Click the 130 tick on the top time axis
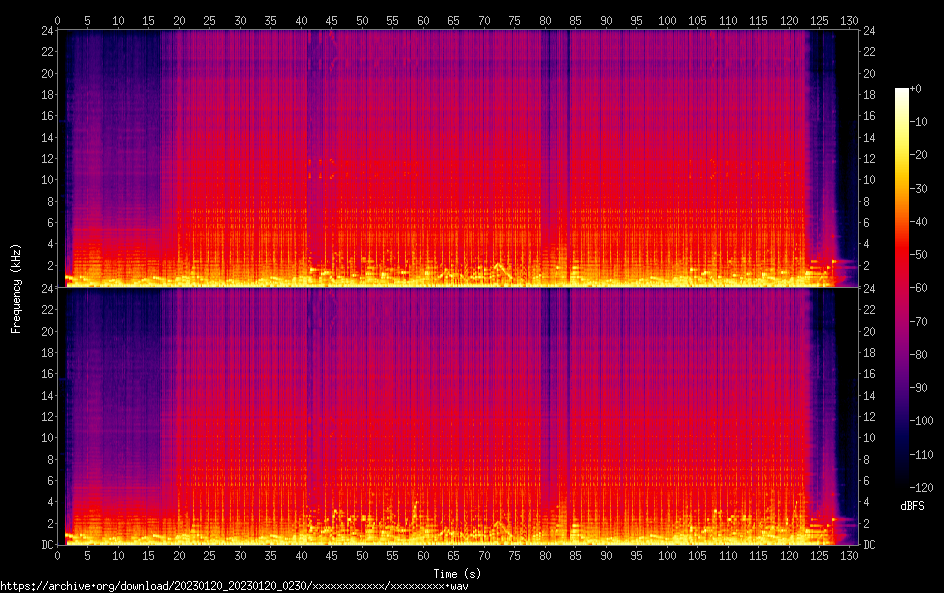 pyautogui.click(x=850, y=20)
